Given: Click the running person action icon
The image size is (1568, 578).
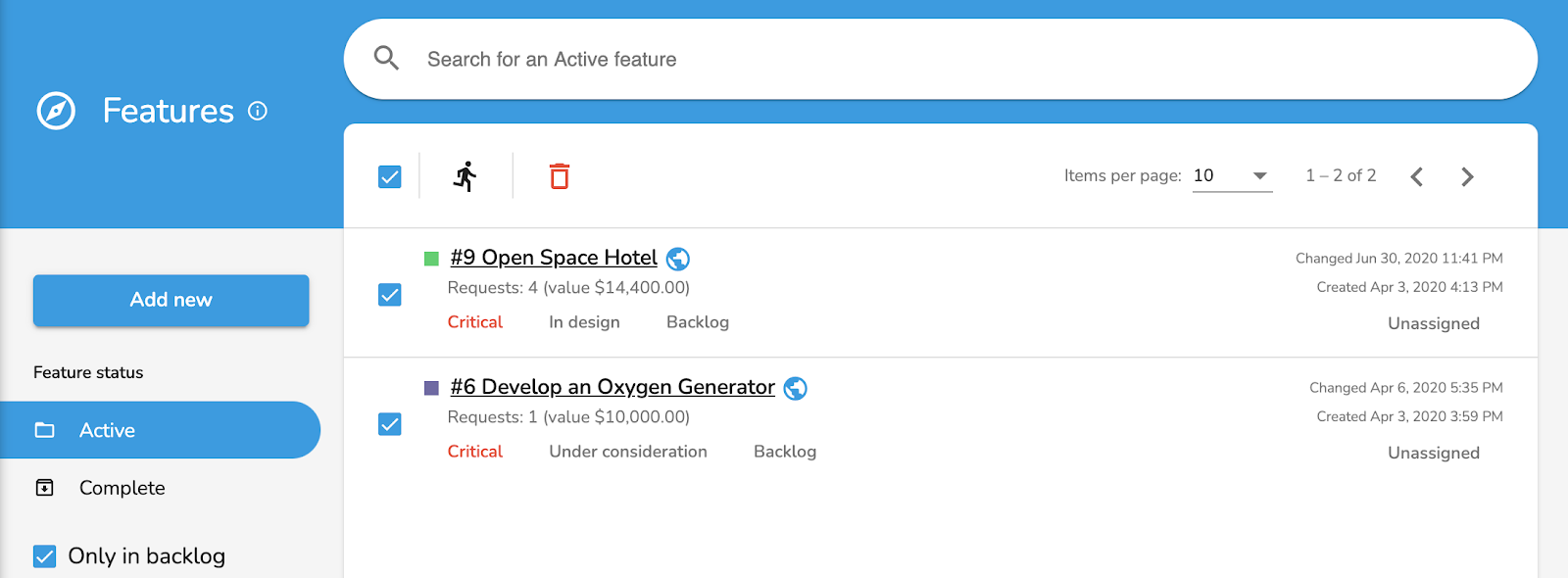Looking at the screenshot, I should tap(465, 176).
